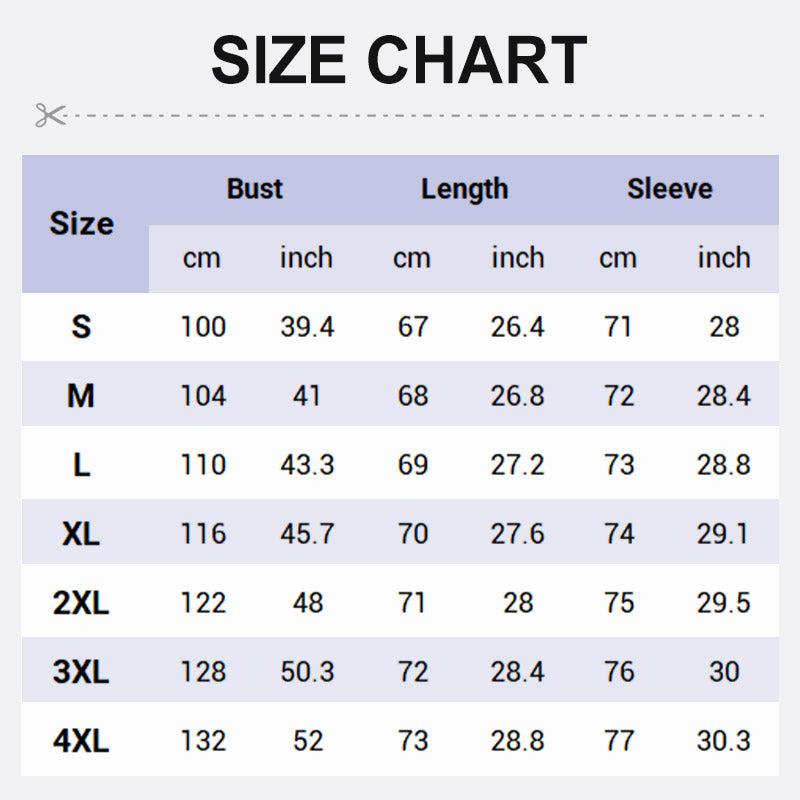
Task: Select the 4XL size row label
Action: point(82,741)
